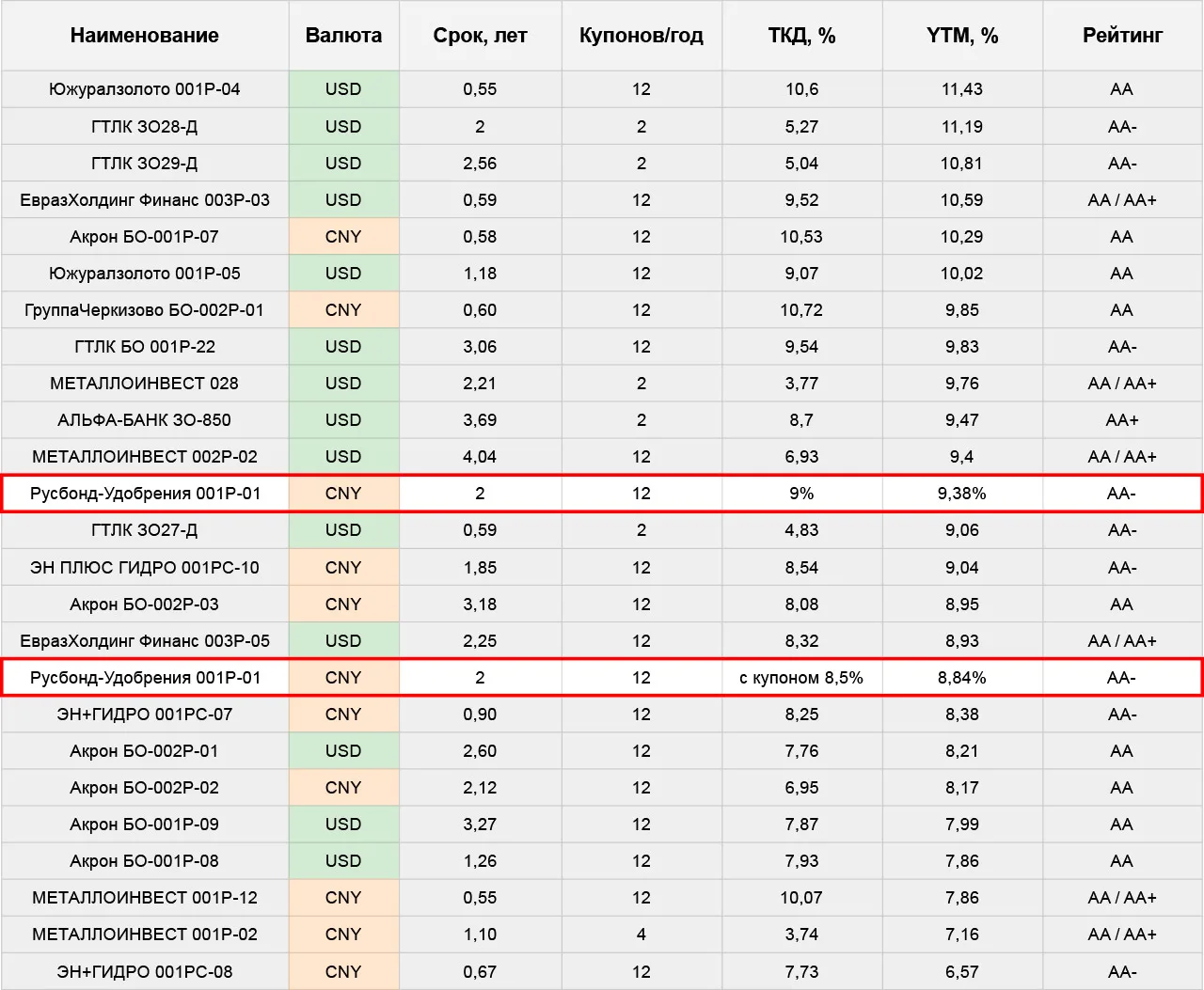Click ЕвразХолдинг Финанс 003P-03 in the name column
This screenshot has height=990, width=1204.
point(145,199)
